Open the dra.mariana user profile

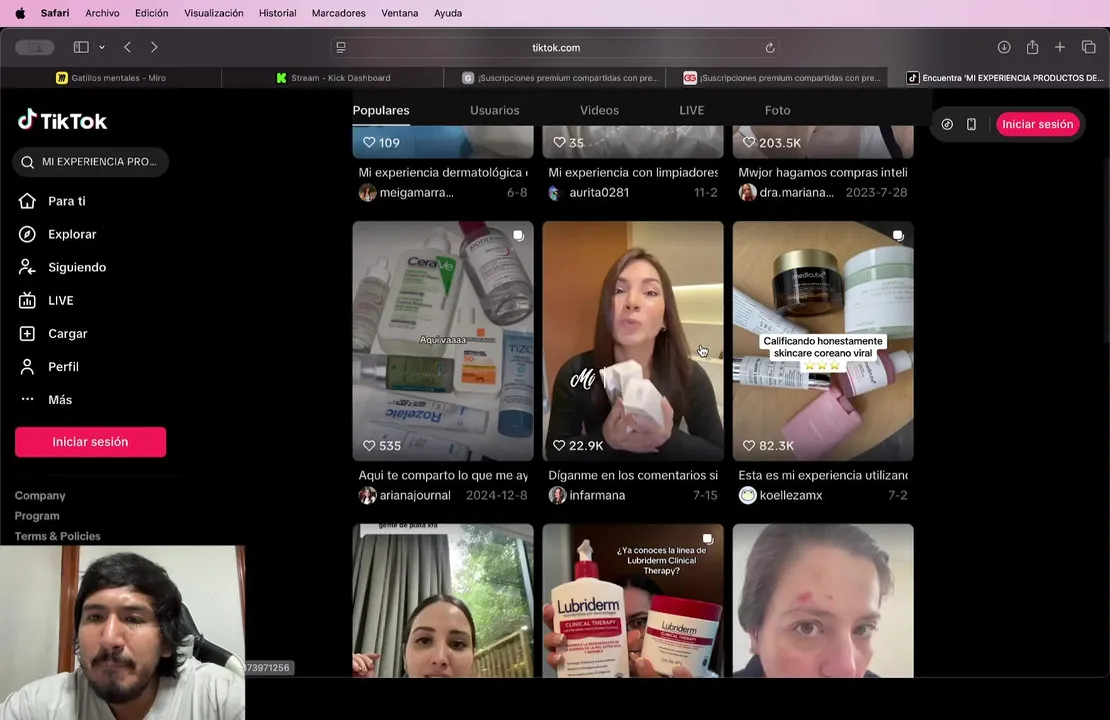click(796, 193)
